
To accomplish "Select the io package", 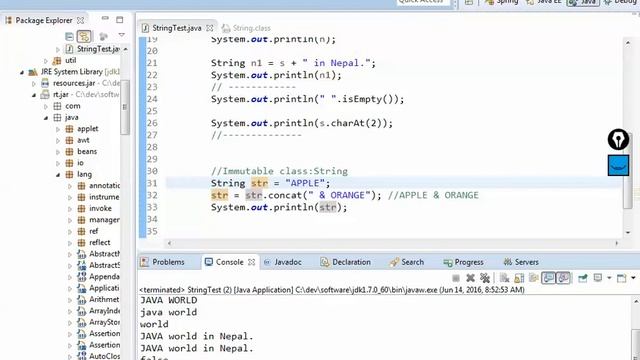I will click(80, 163).
